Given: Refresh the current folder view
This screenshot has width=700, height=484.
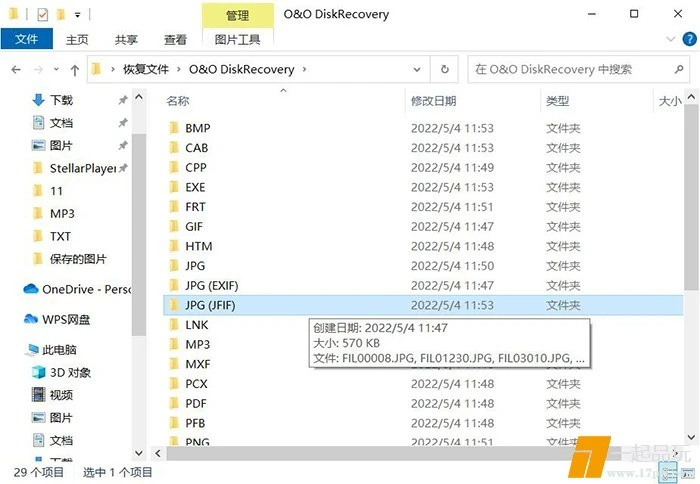Looking at the screenshot, I should click(x=445, y=70).
